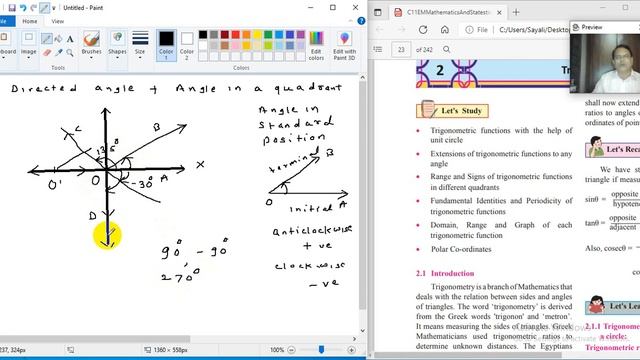Screen dimensions: 640x360
Task: Select the Eraser tool in Paint
Action: point(47,52)
